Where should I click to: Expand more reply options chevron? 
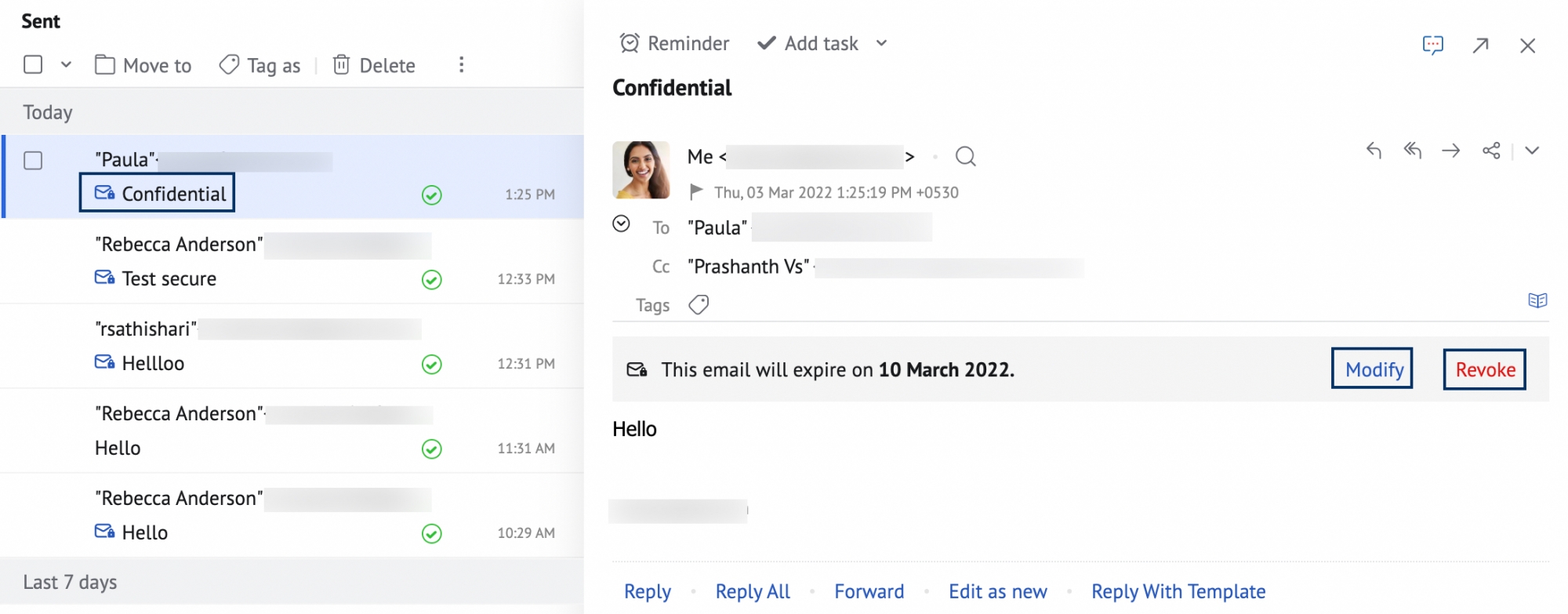point(1533,151)
